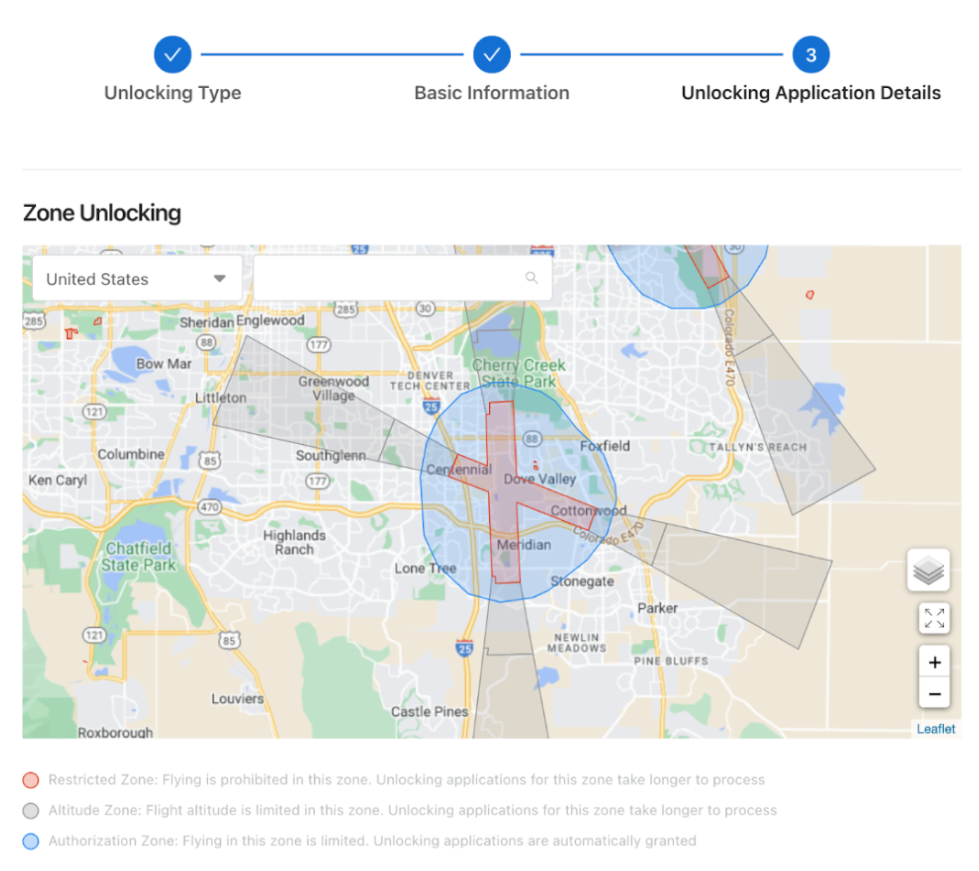The height and width of the screenshot is (871, 979).
Task: Click the step 3 numbered circle
Action: 812,54
